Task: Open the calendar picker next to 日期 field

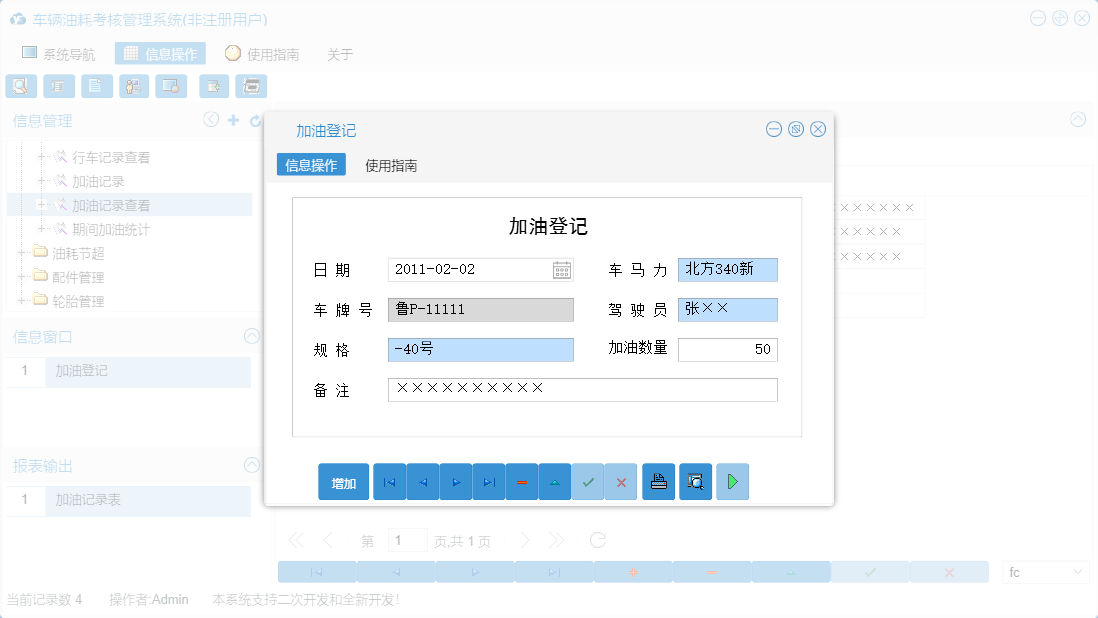Action: (561, 269)
